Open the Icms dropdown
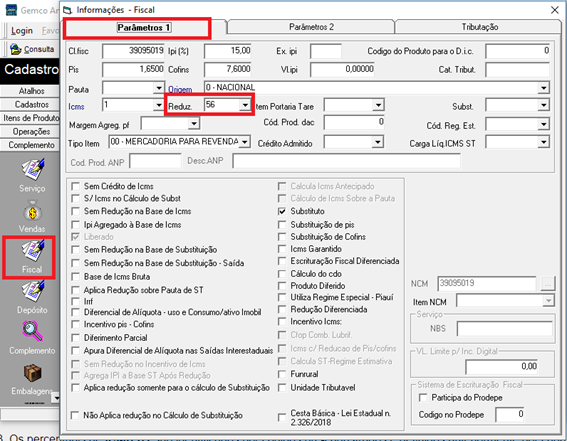 (x=158, y=105)
